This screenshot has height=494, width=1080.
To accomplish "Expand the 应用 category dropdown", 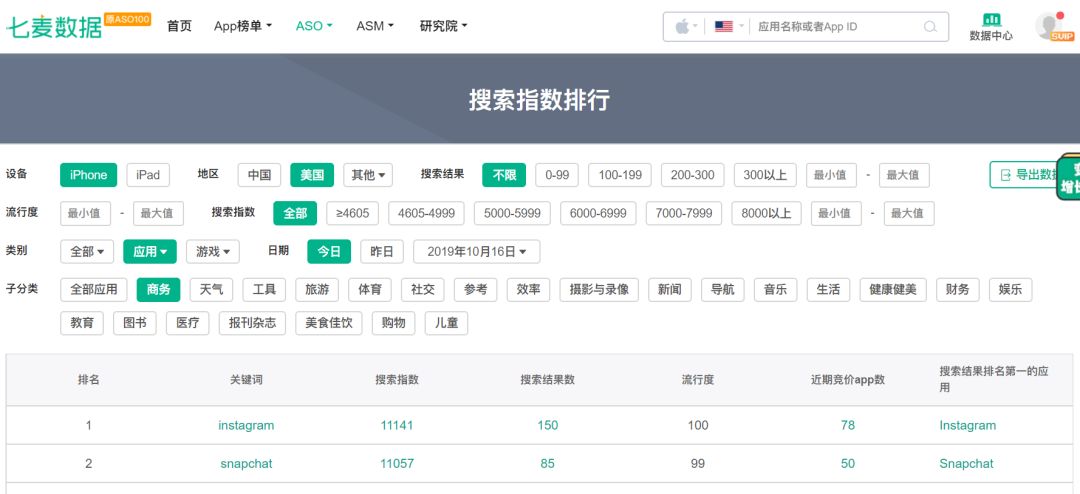I will tap(149, 251).
